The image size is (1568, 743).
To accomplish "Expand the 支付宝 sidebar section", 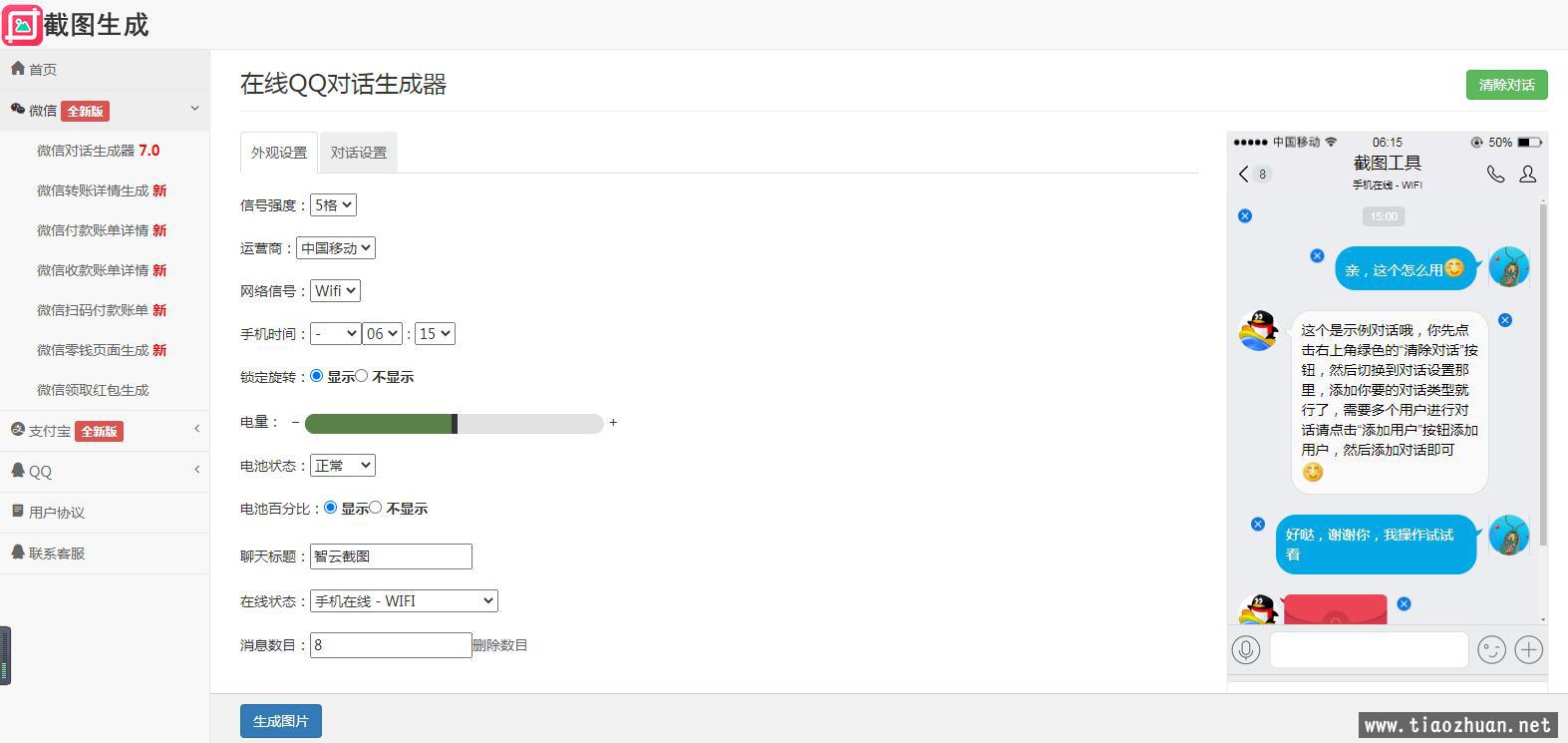I will pyautogui.click(x=105, y=431).
